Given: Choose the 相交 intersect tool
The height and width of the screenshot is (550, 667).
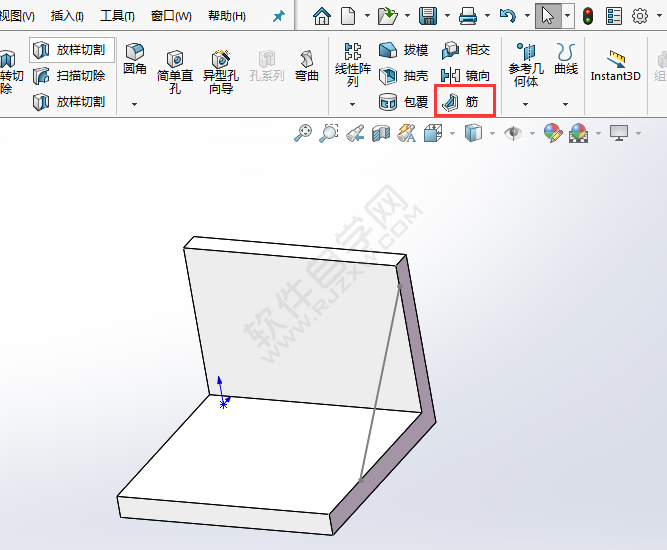Looking at the screenshot, I should tap(466, 50).
